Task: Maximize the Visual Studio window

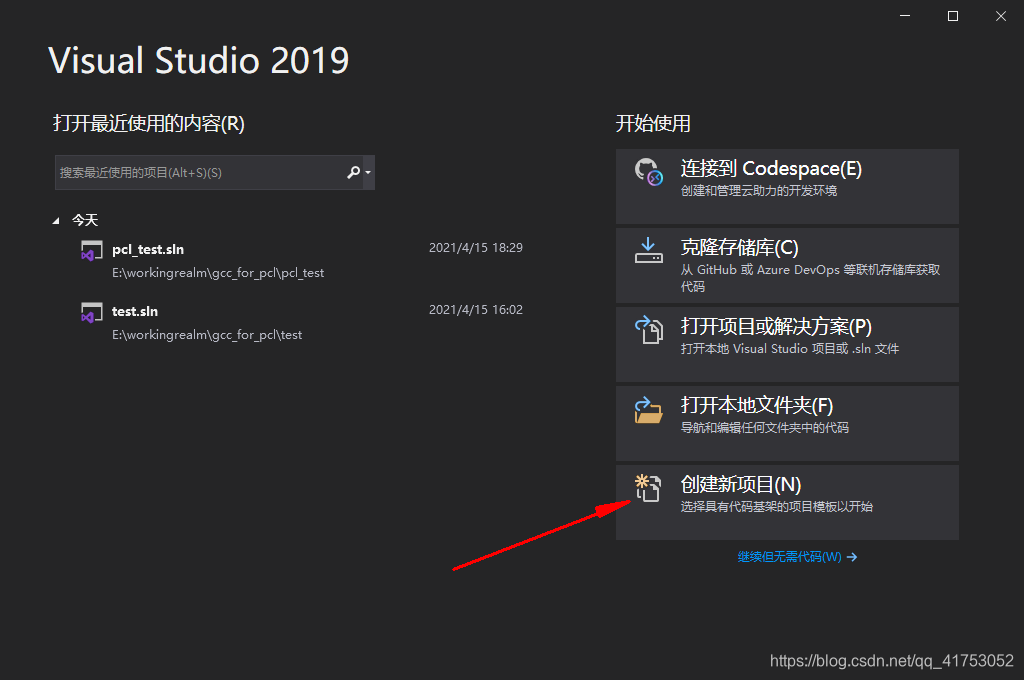Action: pyautogui.click(x=953, y=16)
